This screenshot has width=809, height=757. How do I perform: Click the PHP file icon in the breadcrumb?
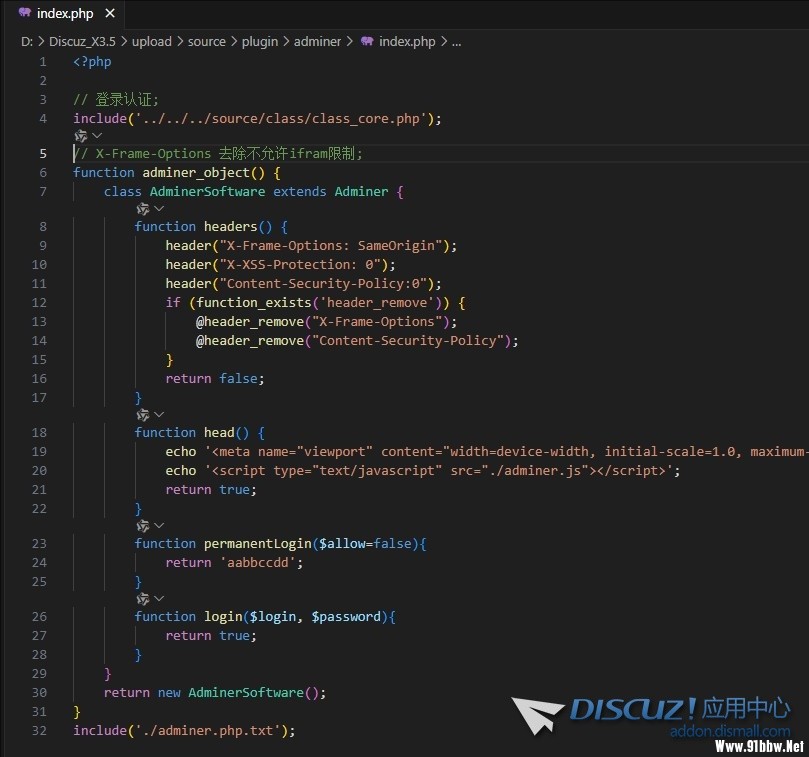367,42
